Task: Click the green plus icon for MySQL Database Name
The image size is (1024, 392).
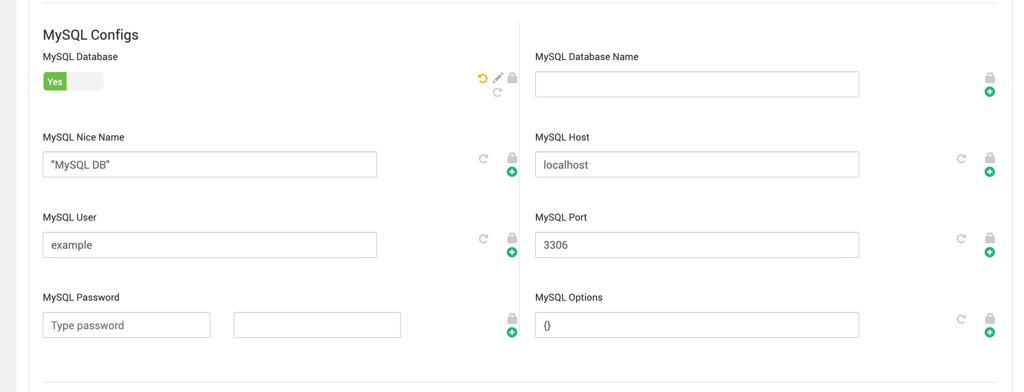Action: tap(990, 92)
